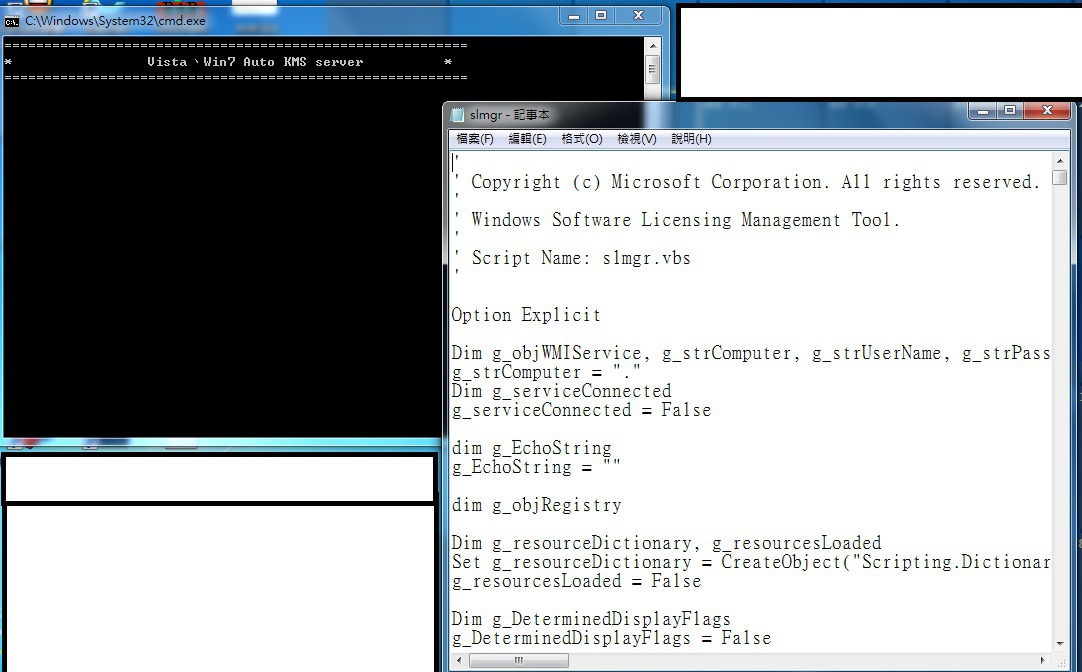This screenshot has height=672, width=1082.
Task: Click Notepad vertical scrollbar down arrow
Action: click(x=1059, y=644)
